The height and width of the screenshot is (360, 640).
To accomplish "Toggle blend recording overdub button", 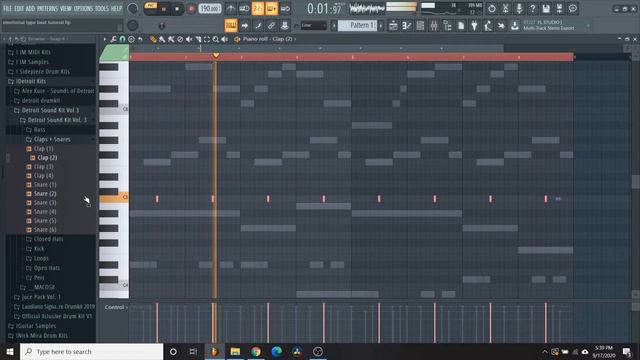I will point(271,8).
